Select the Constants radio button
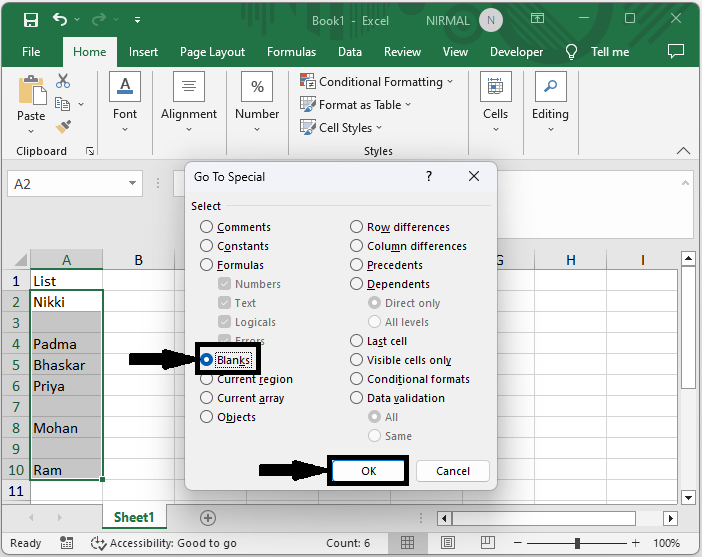The width and height of the screenshot is (702, 557). click(x=206, y=245)
